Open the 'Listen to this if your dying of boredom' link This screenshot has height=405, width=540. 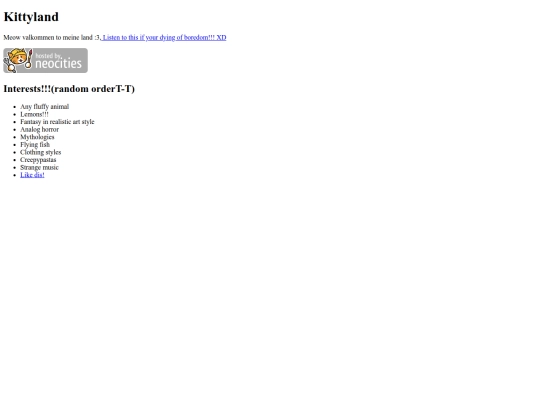pos(164,37)
